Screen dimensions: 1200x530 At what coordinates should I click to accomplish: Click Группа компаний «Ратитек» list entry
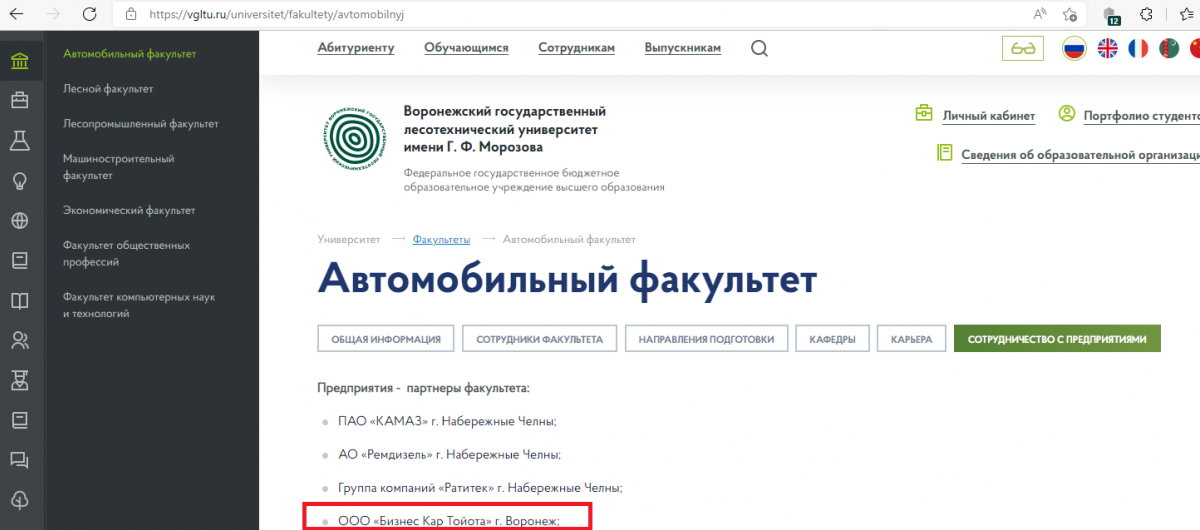click(481, 488)
